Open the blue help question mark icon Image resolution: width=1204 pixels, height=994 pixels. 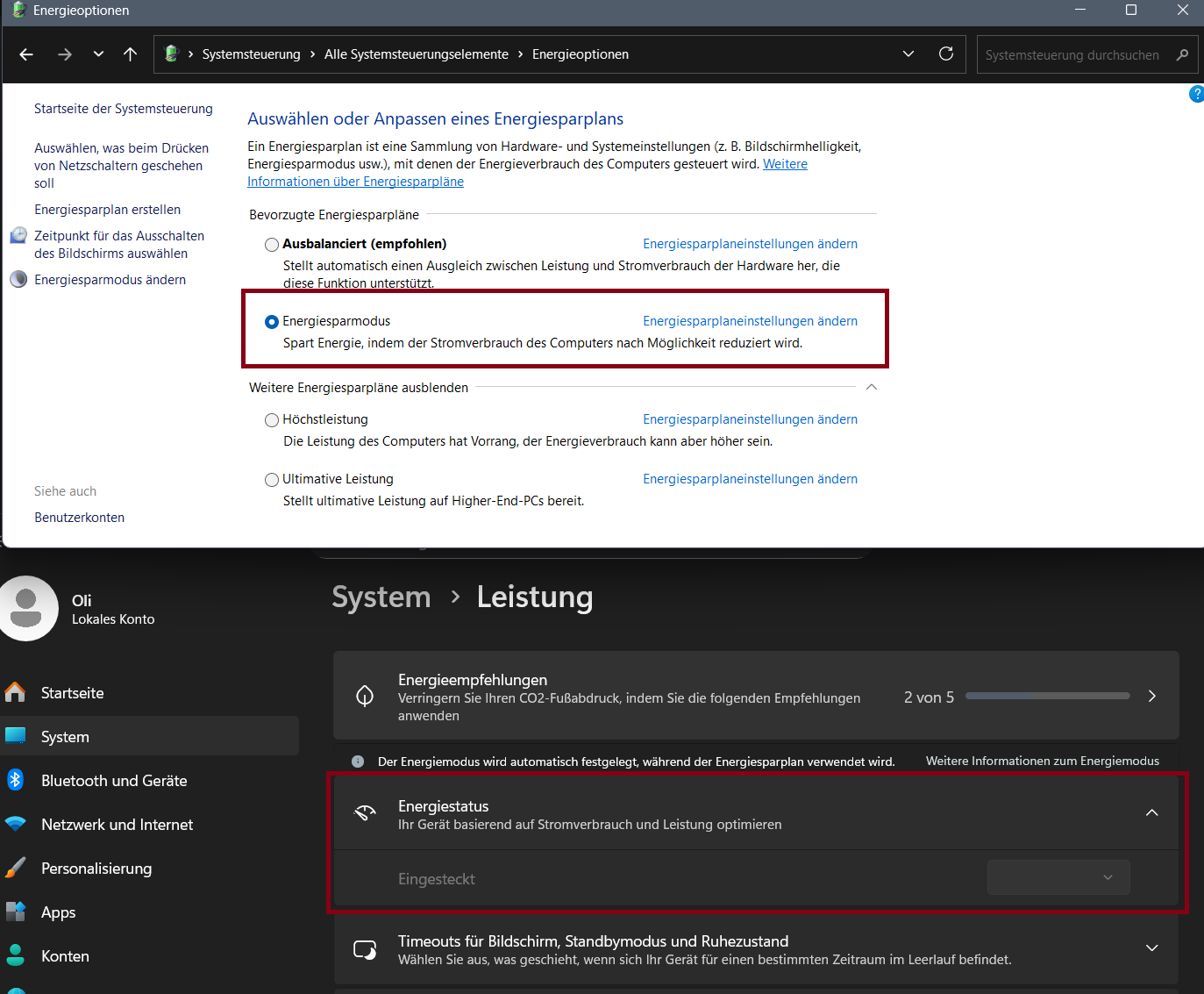(1196, 94)
